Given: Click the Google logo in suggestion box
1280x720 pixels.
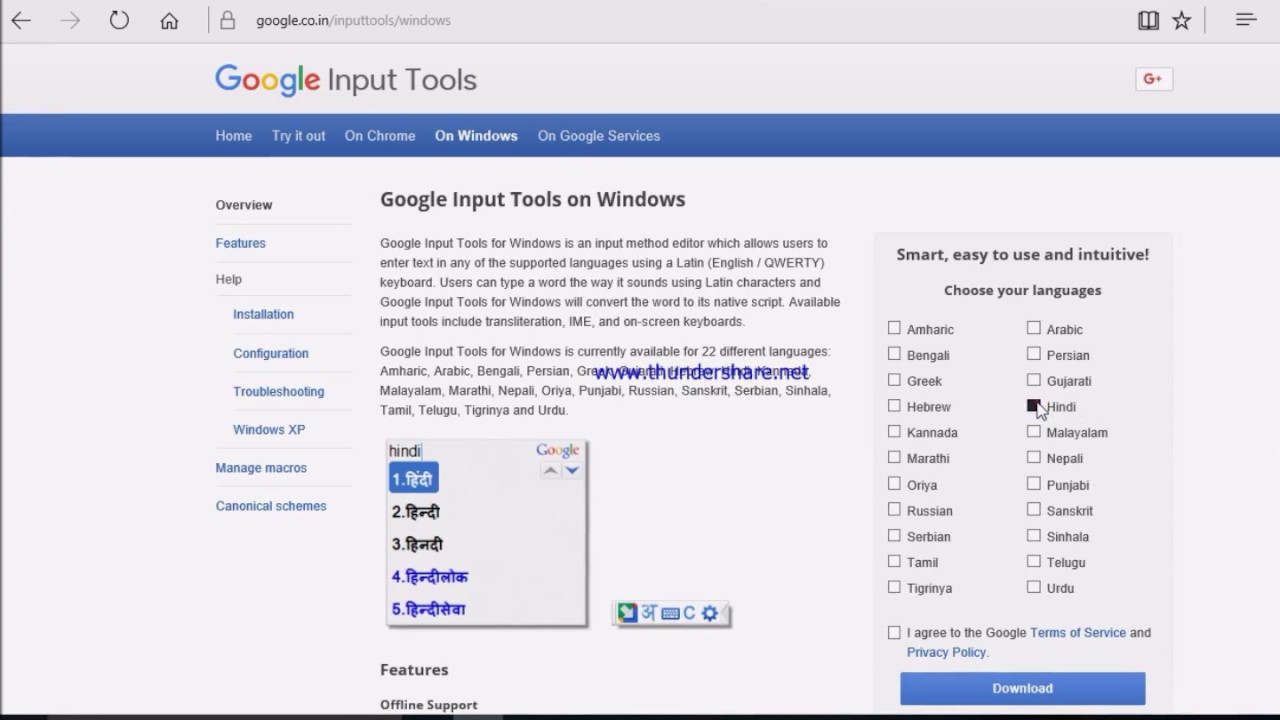Looking at the screenshot, I should (557, 450).
